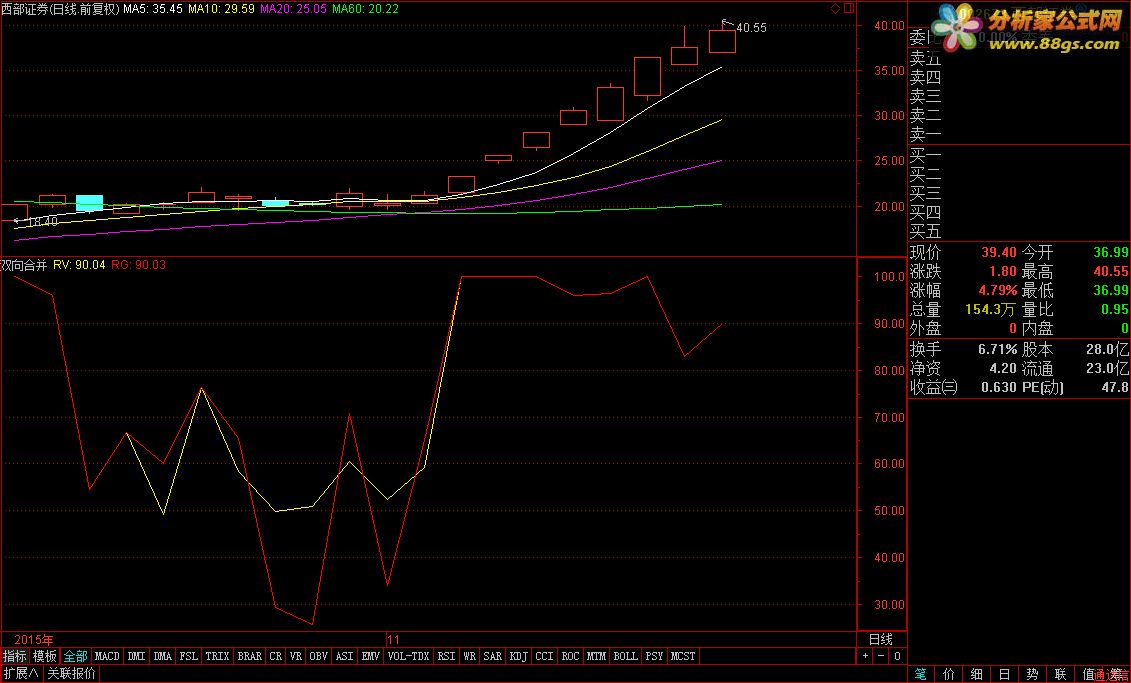Select the BOLL indicator tab
Viewport: 1131px width, 683px height.
(625, 656)
